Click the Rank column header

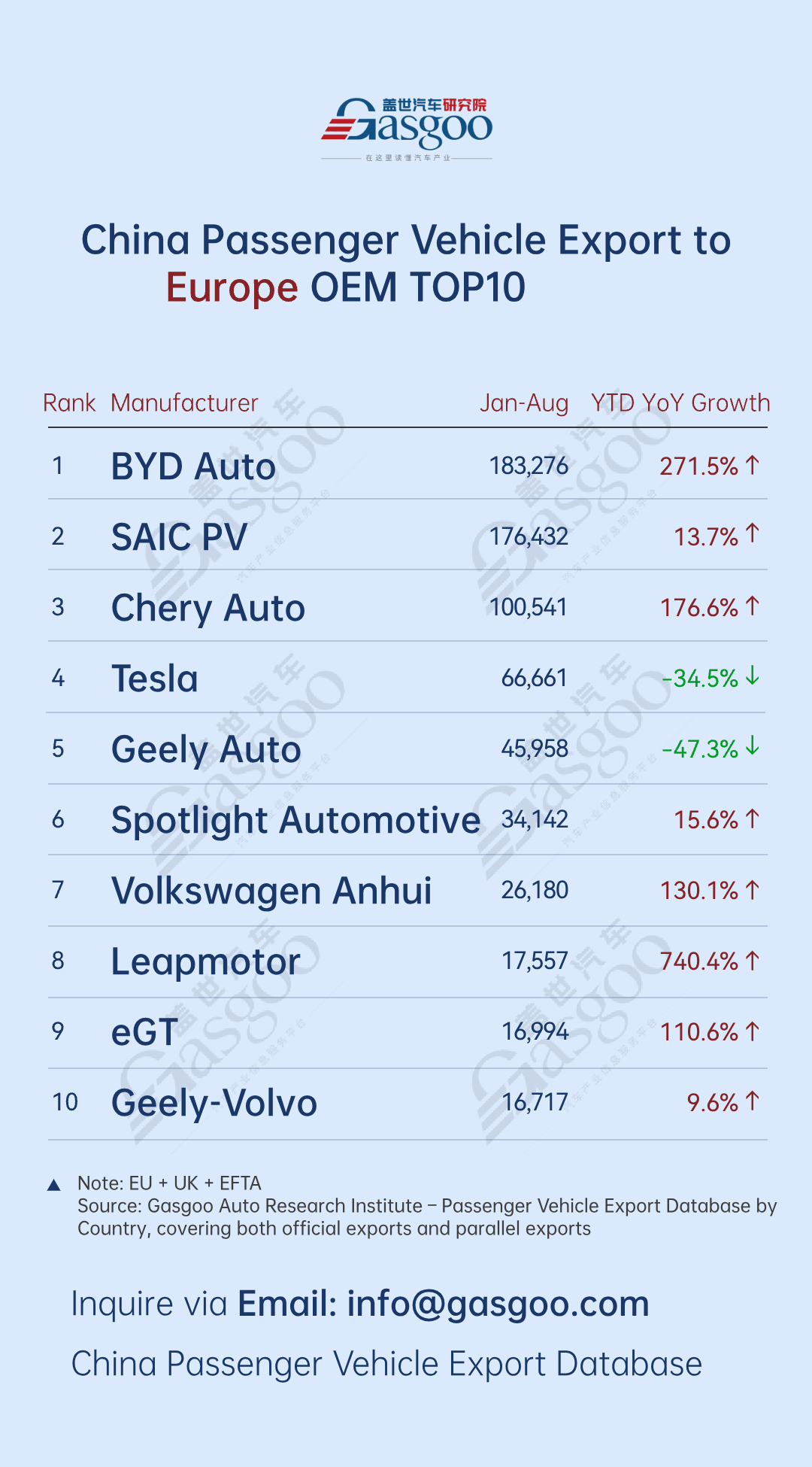[x=69, y=403]
